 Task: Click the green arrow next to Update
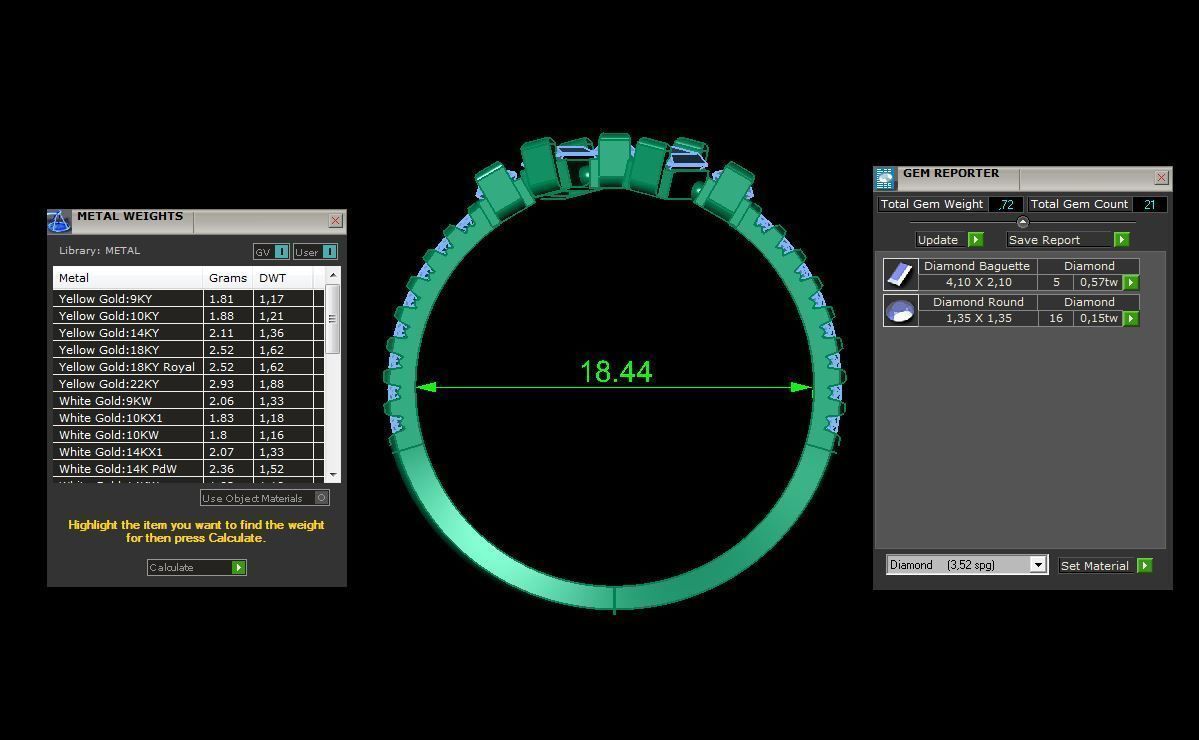coord(975,240)
